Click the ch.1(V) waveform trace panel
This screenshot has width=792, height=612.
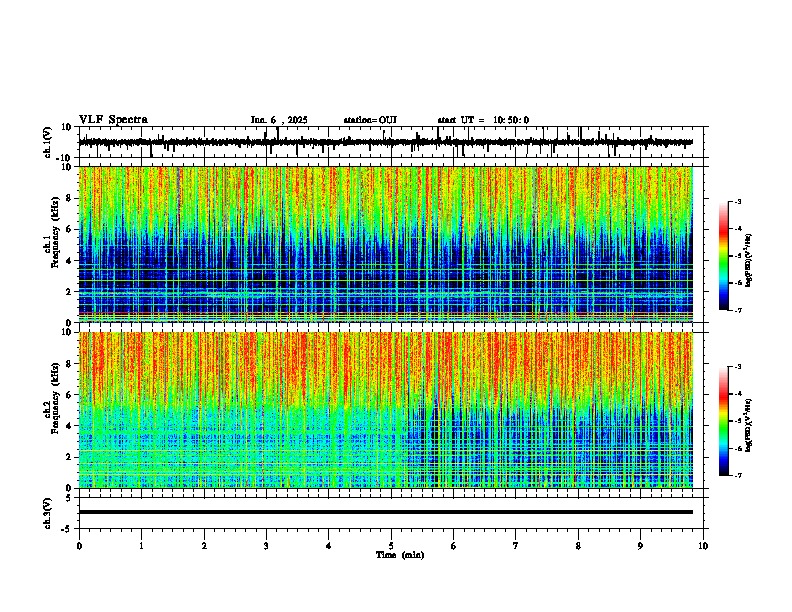coord(393,142)
